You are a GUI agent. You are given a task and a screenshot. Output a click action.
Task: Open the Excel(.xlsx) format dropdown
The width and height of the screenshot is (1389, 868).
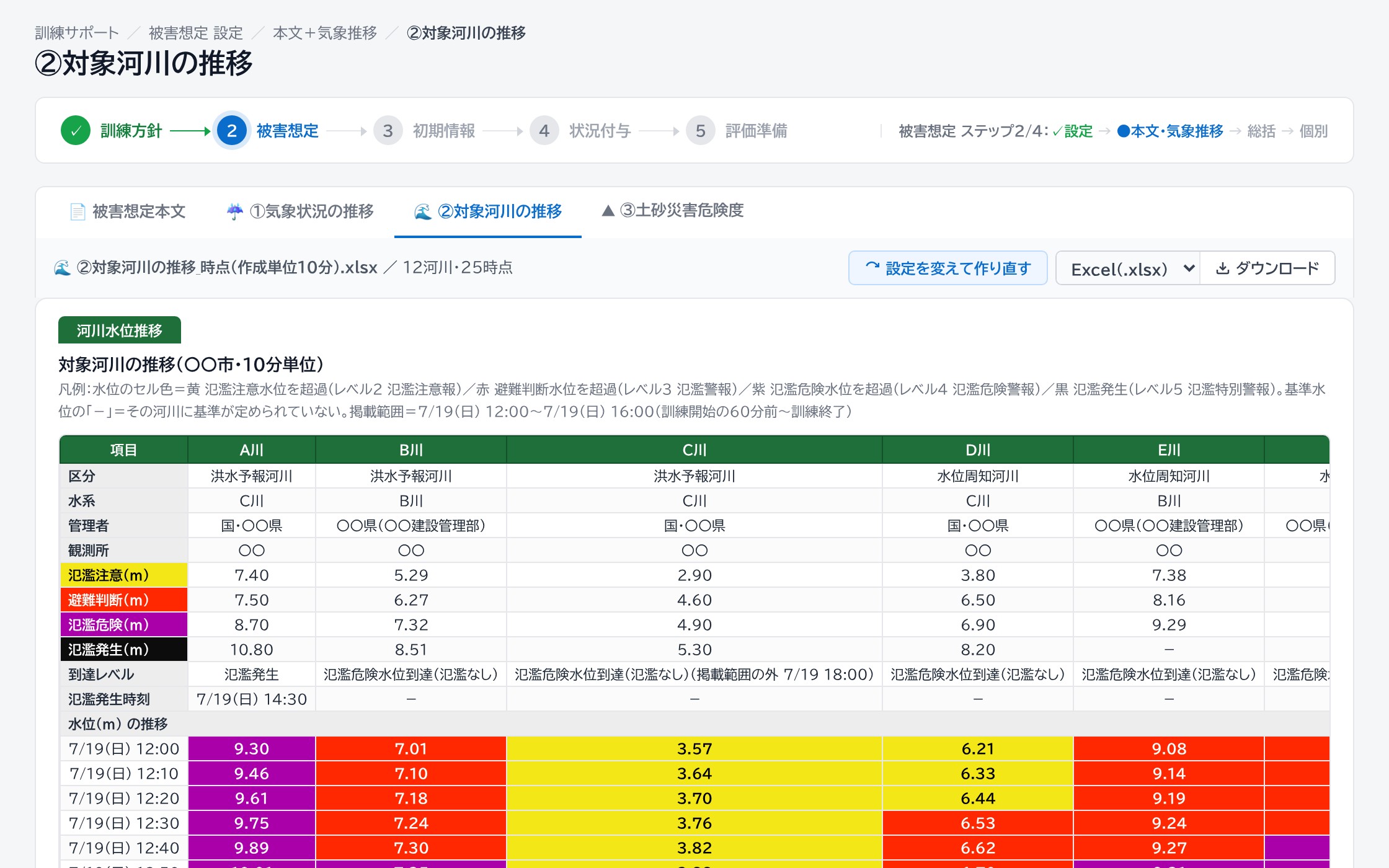point(1128,268)
